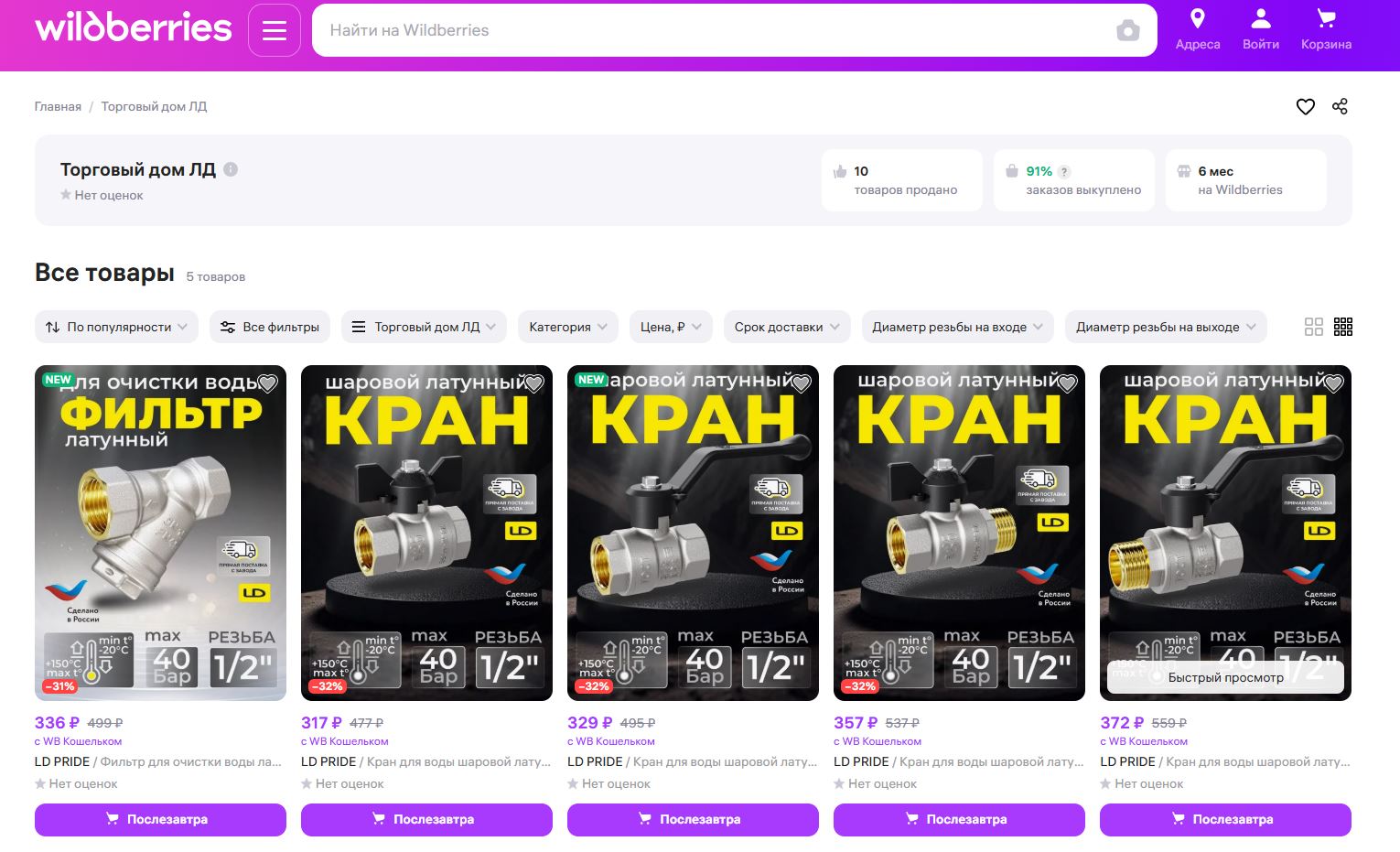
Task: Add the 329 ₽ valve to cart
Action: [693, 819]
